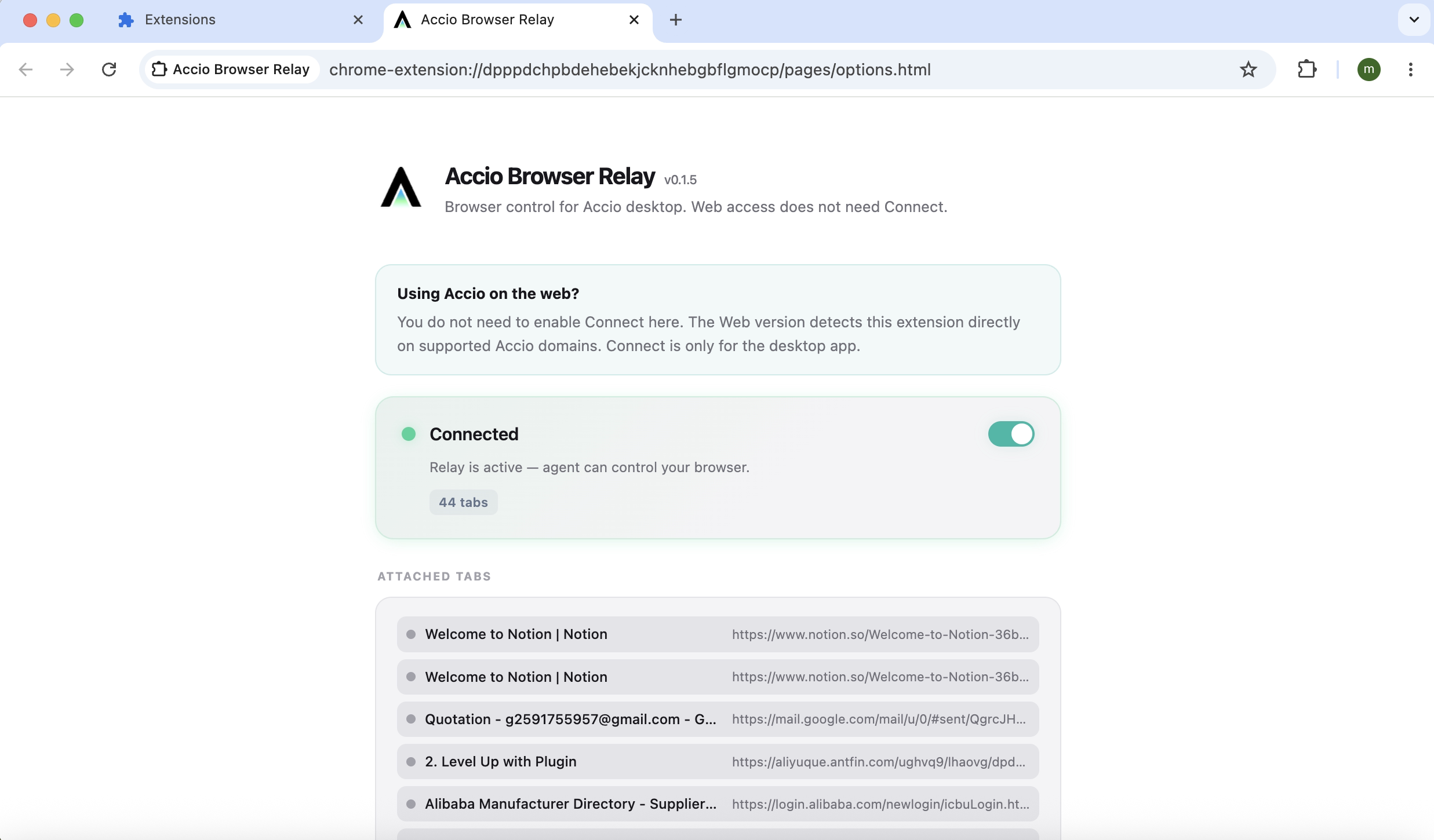Select the Accio Browser Relay tab

pos(510,20)
